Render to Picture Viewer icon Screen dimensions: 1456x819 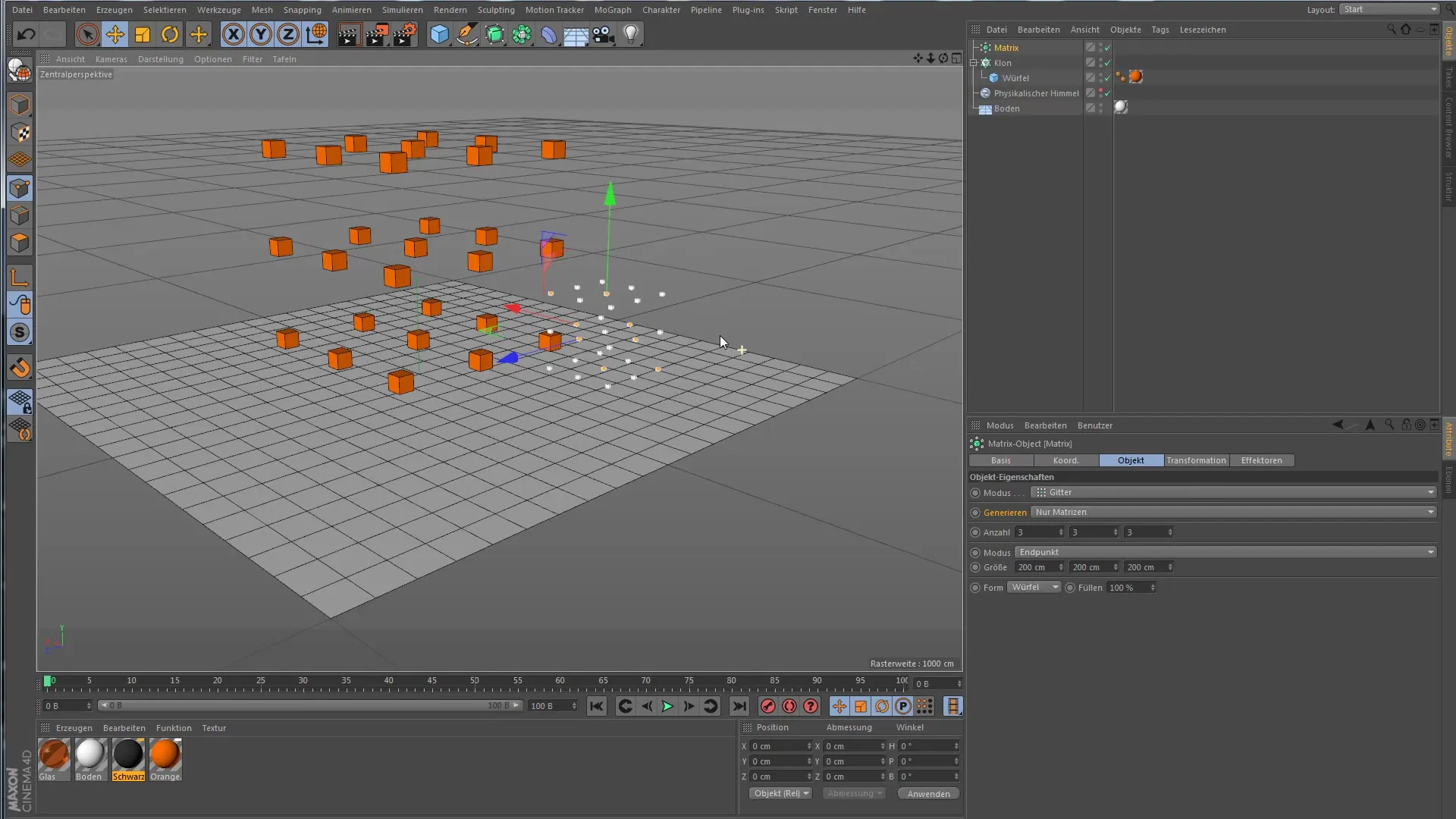pos(377,34)
